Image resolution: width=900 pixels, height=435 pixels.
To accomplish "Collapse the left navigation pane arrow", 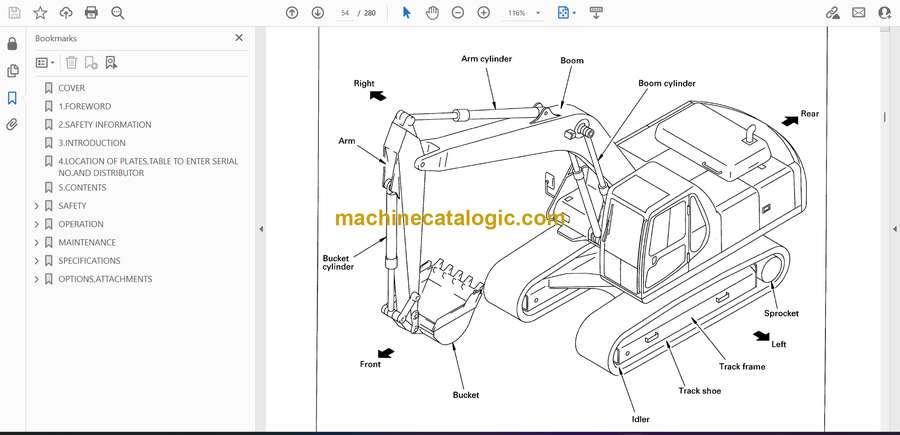I will (261, 229).
